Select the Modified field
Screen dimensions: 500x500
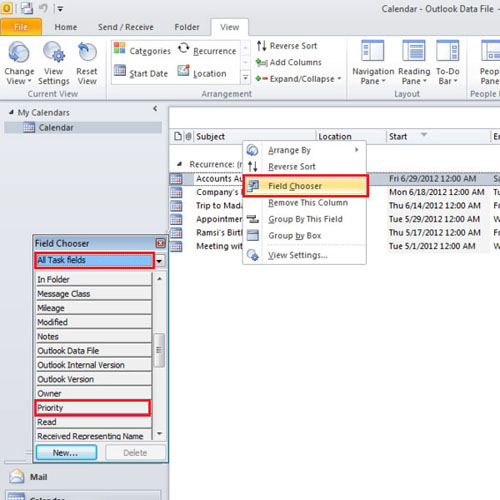pyautogui.click(x=94, y=322)
